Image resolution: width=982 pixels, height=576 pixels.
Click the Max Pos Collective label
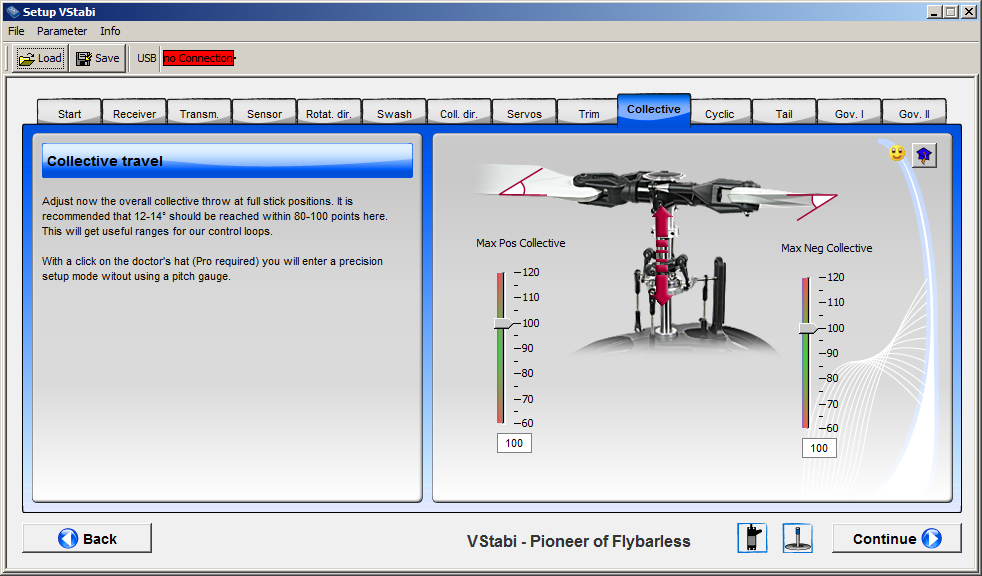(520, 243)
